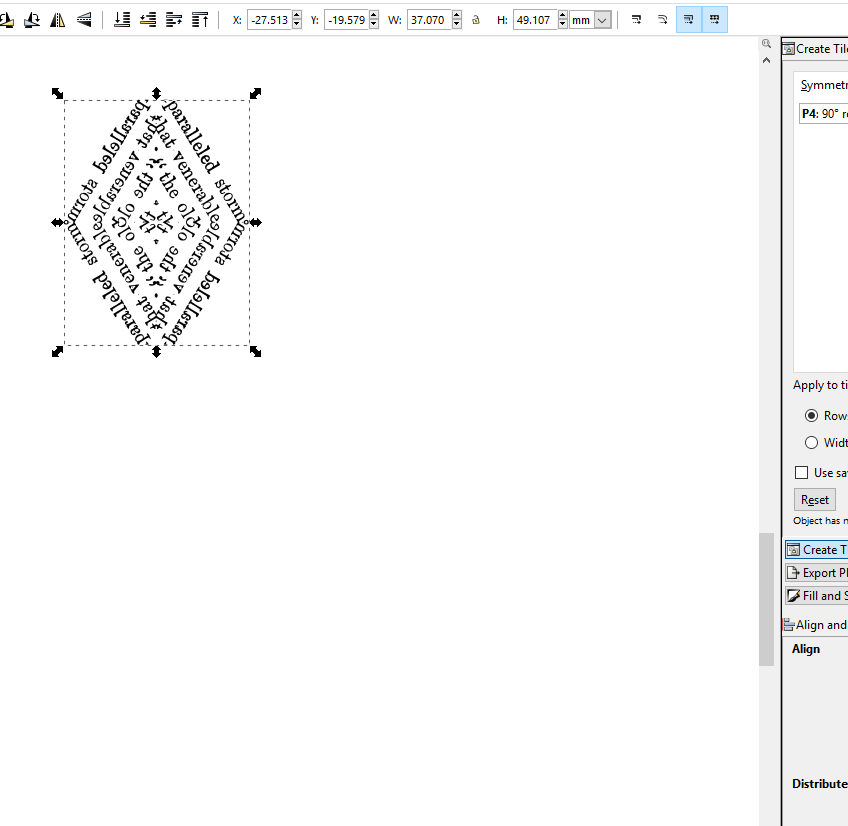This screenshot has width=848, height=826.
Task: Toggle moving patterns along with objects
Action: coord(714,18)
